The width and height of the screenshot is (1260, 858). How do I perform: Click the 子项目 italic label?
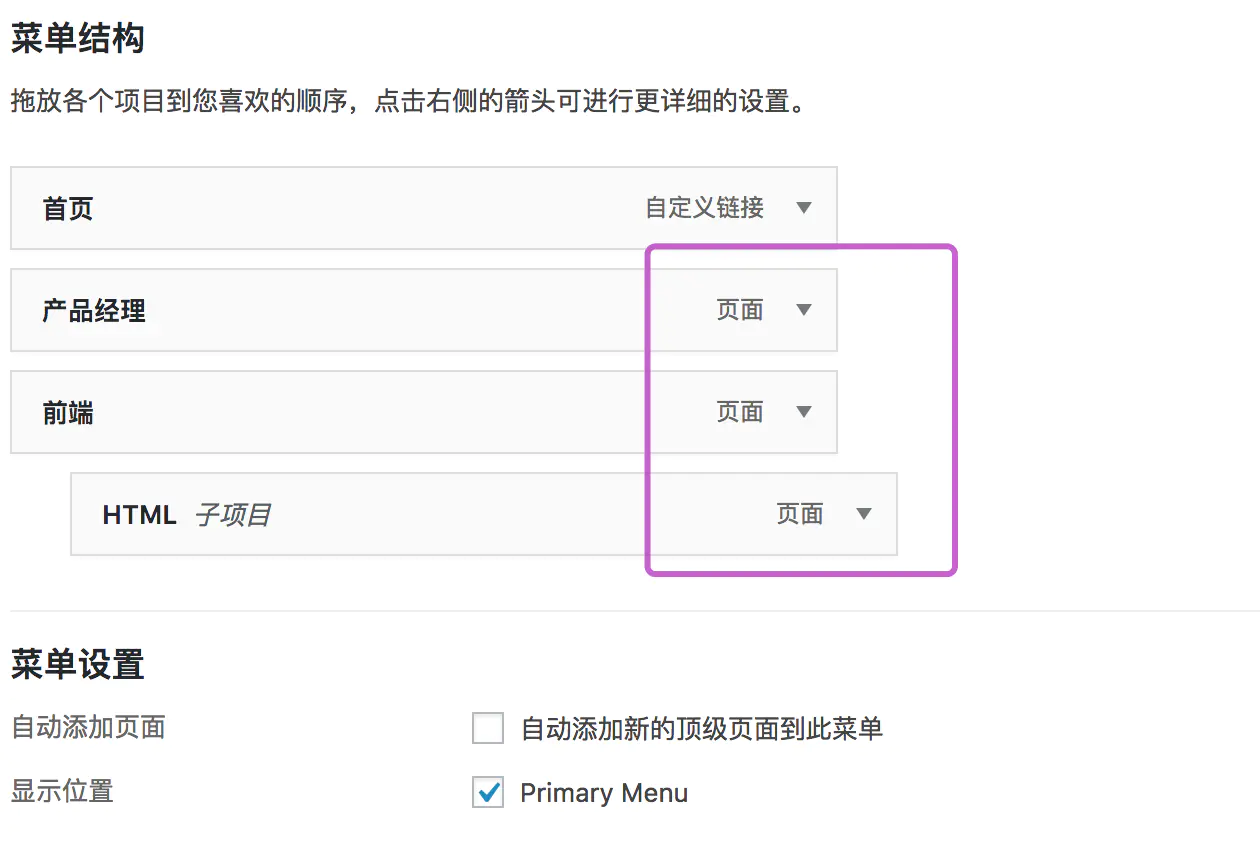[233, 515]
